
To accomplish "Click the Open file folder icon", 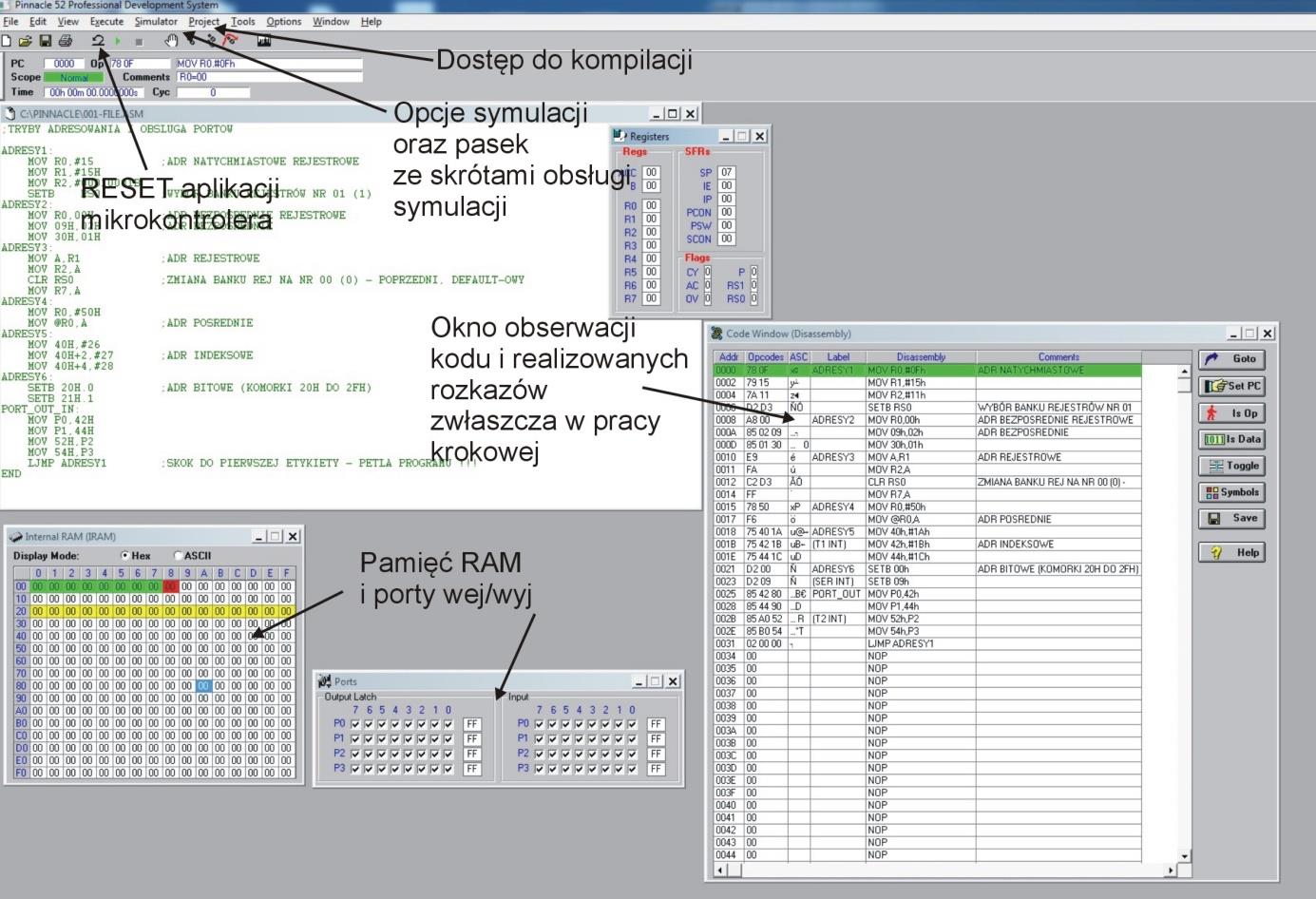I will pyautogui.click(x=26, y=41).
